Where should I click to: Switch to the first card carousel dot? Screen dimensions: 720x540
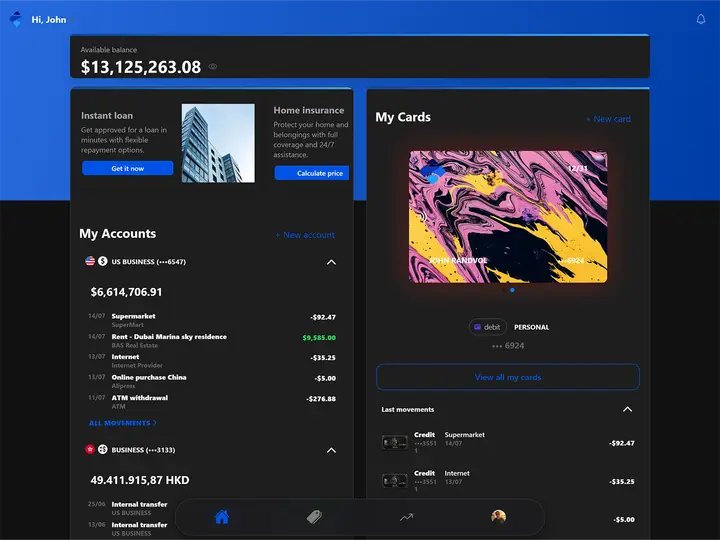pyautogui.click(x=504, y=290)
